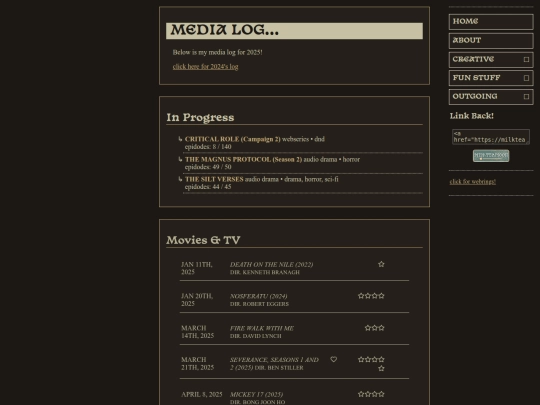Click the star rating for Mickey 17
The width and height of the screenshot is (540, 405).
(371, 394)
